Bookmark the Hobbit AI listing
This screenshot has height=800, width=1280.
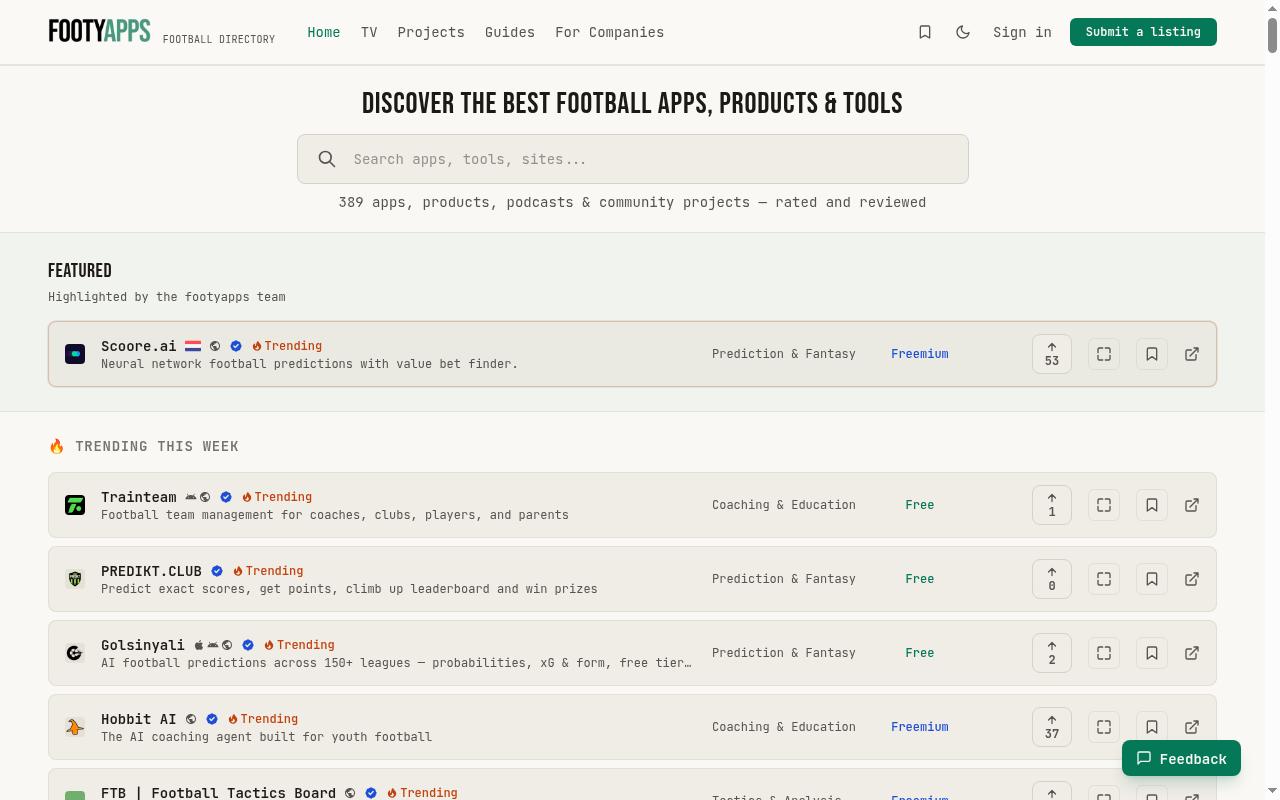click(1152, 727)
